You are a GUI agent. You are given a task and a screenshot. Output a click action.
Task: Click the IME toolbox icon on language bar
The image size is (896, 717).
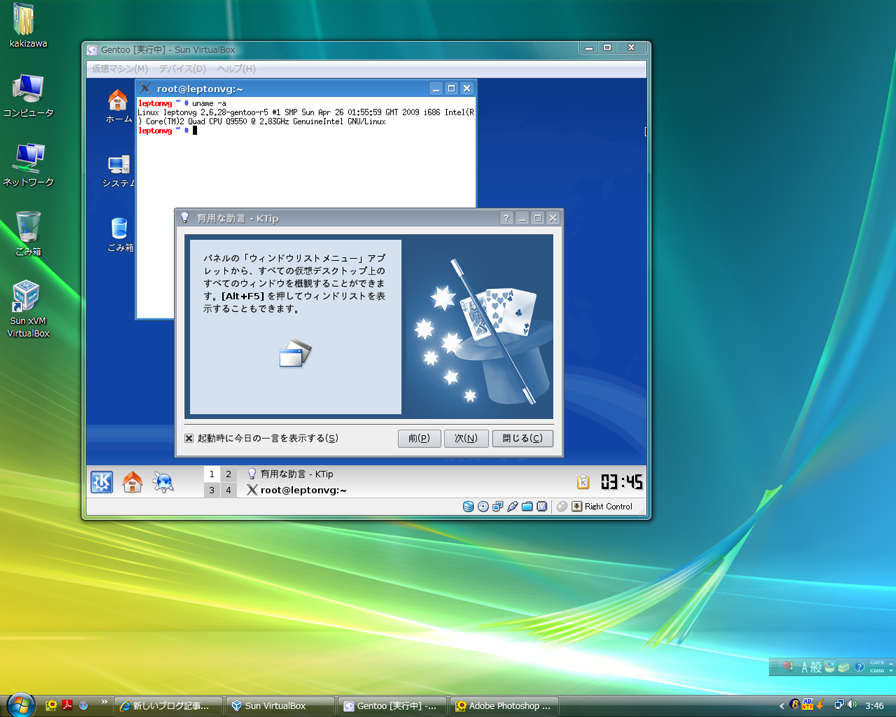[x=845, y=667]
